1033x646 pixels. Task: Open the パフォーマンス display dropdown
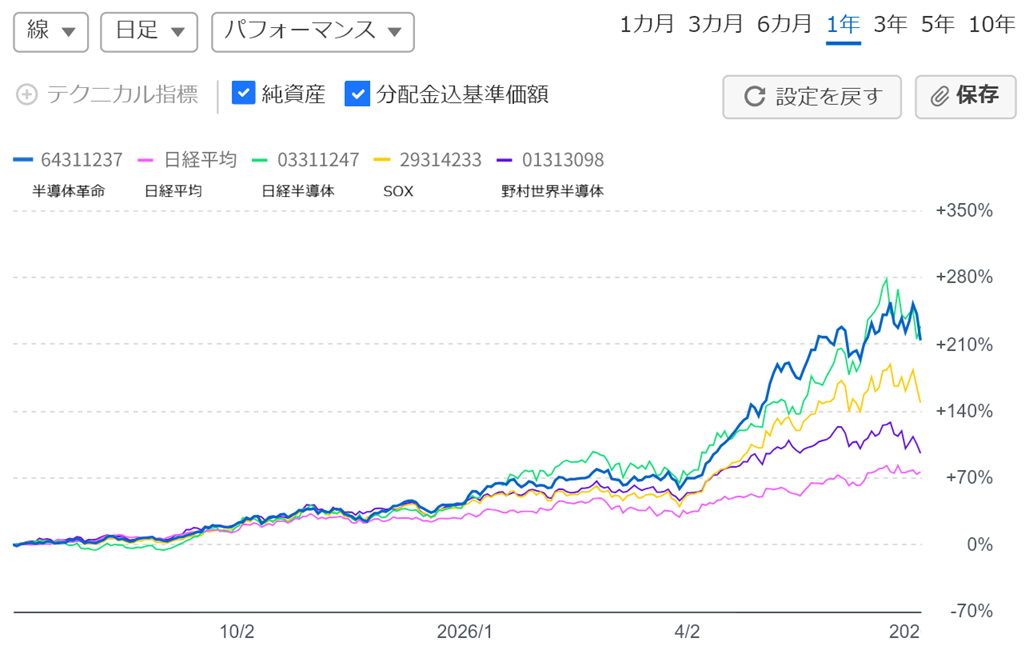click(x=313, y=32)
